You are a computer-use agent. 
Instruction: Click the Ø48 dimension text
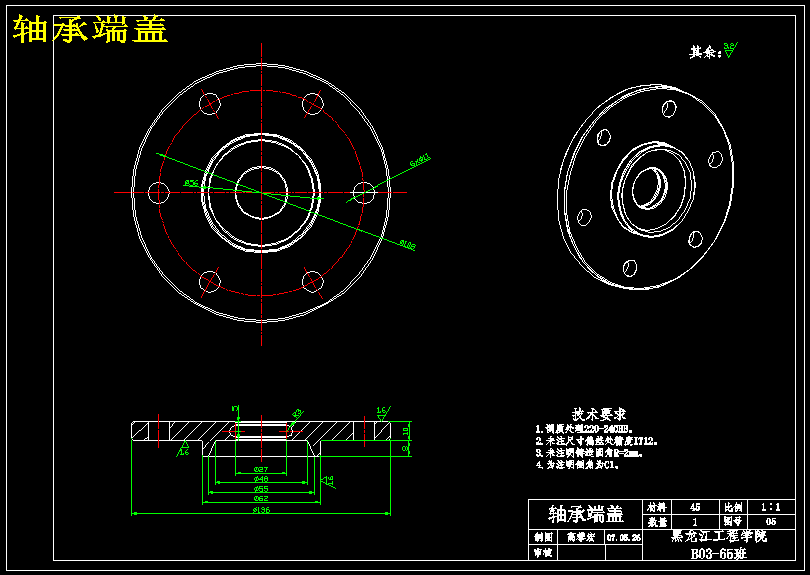tap(261, 479)
